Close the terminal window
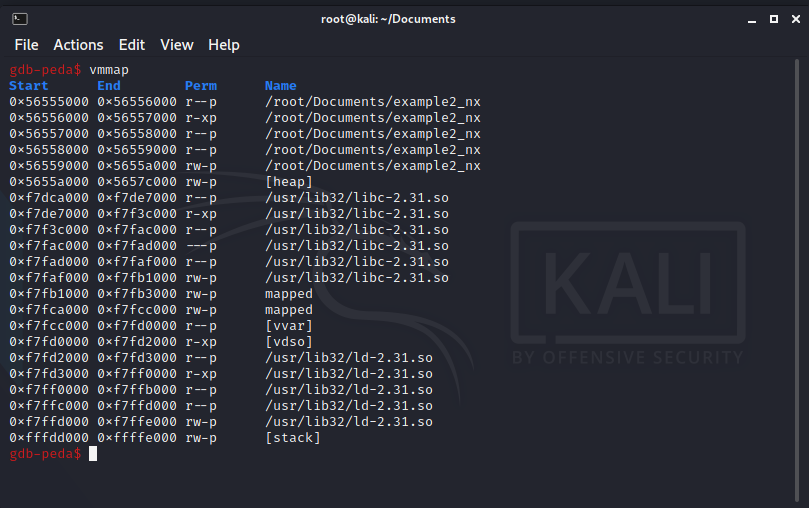The height and width of the screenshot is (508, 809). 796,19
